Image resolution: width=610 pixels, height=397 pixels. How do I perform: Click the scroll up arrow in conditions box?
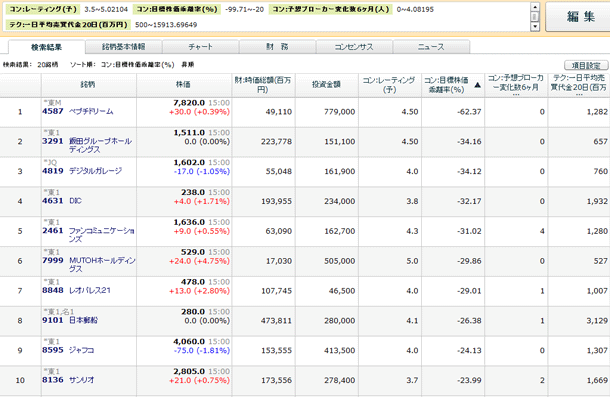[535, 7]
